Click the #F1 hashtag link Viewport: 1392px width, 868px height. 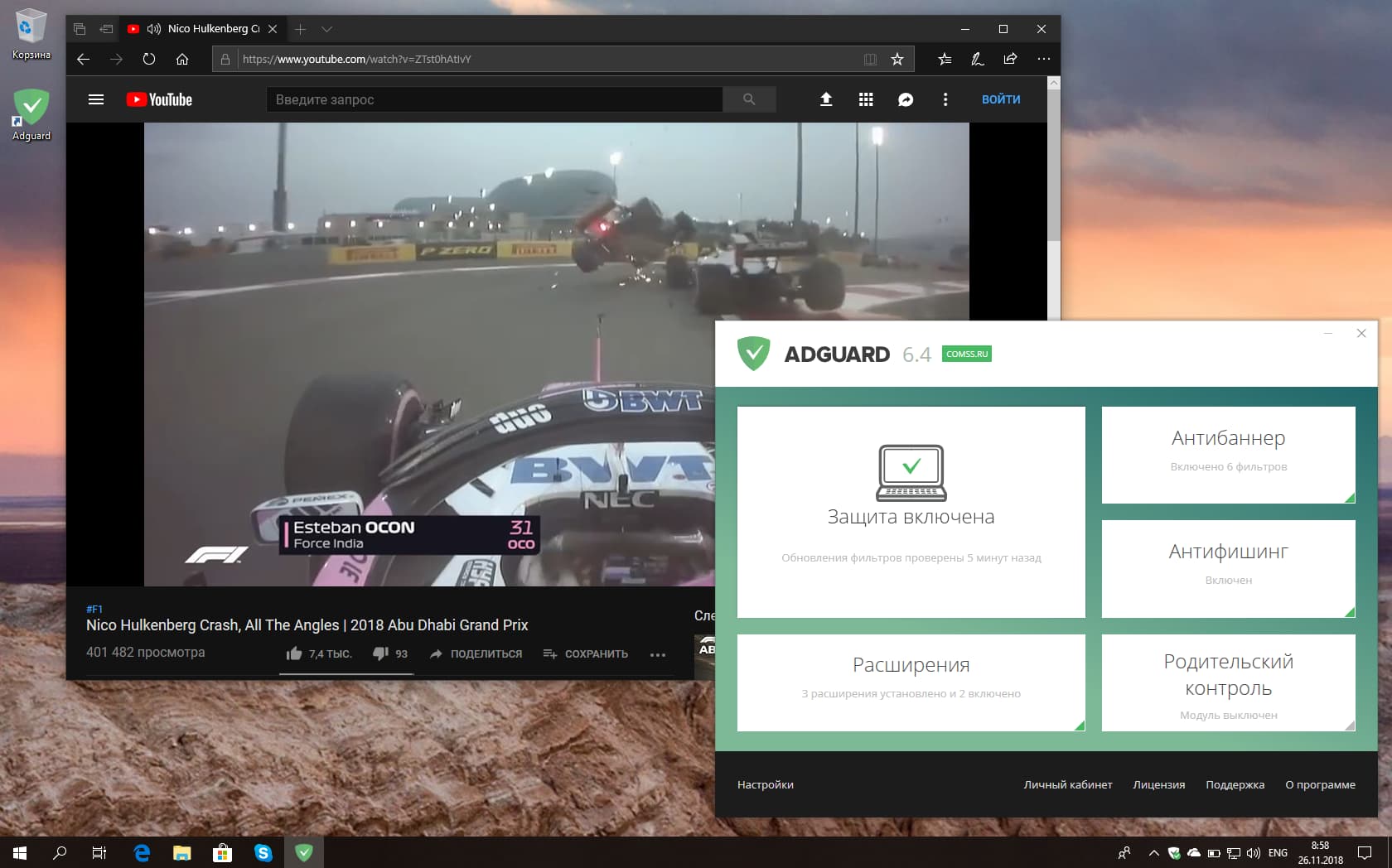click(94, 609)
